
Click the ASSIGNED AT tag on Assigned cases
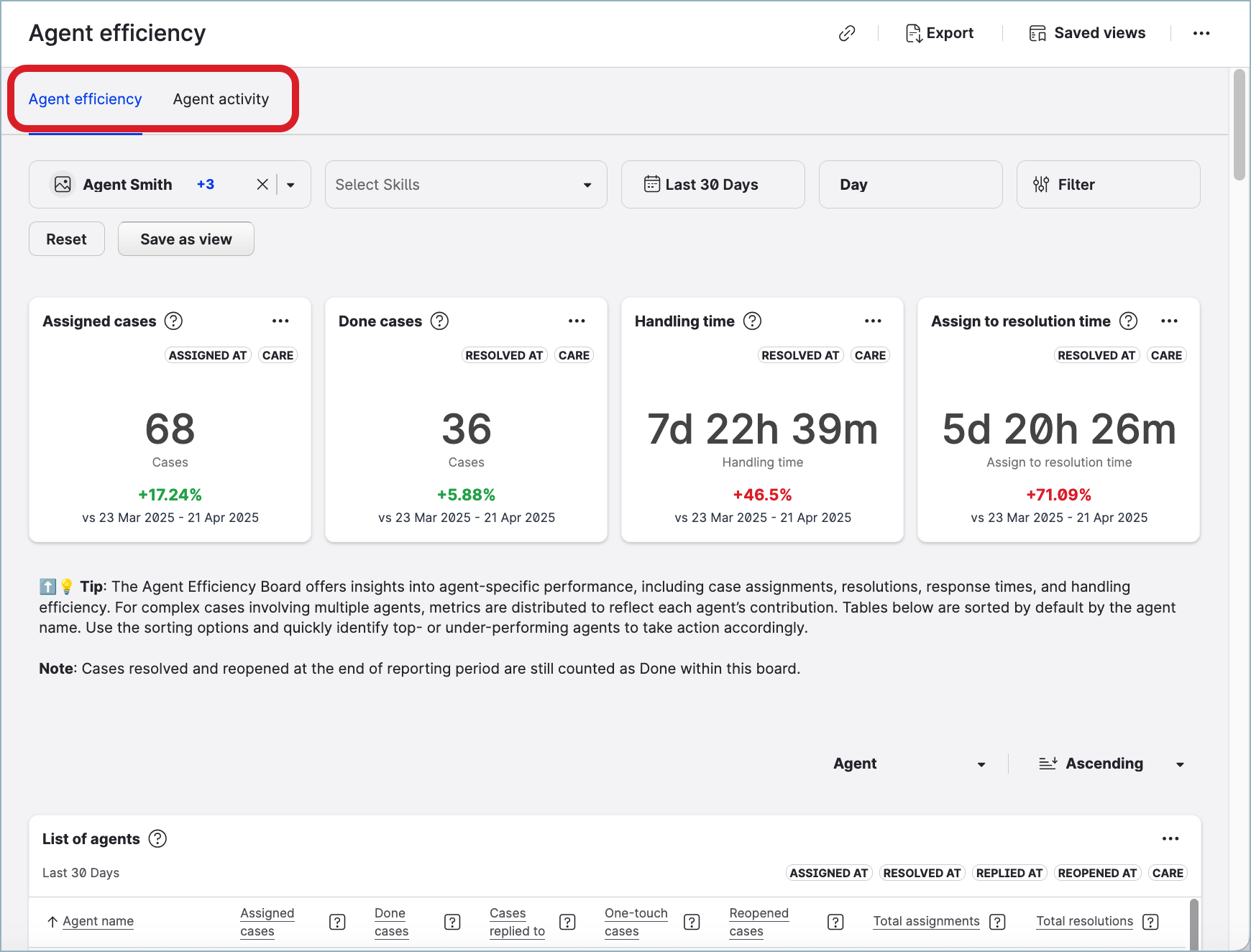pyautogui.click(x=208, y=355)
